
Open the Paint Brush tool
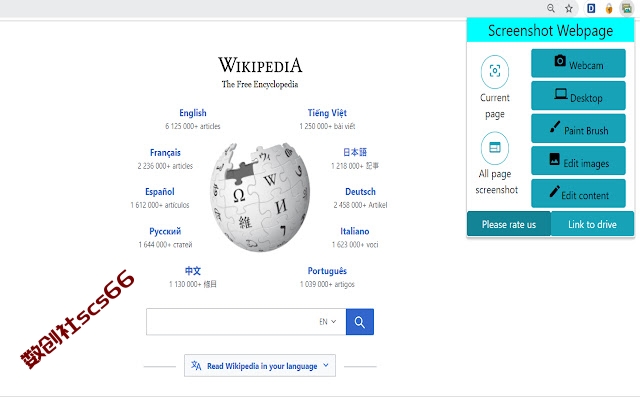578,129
